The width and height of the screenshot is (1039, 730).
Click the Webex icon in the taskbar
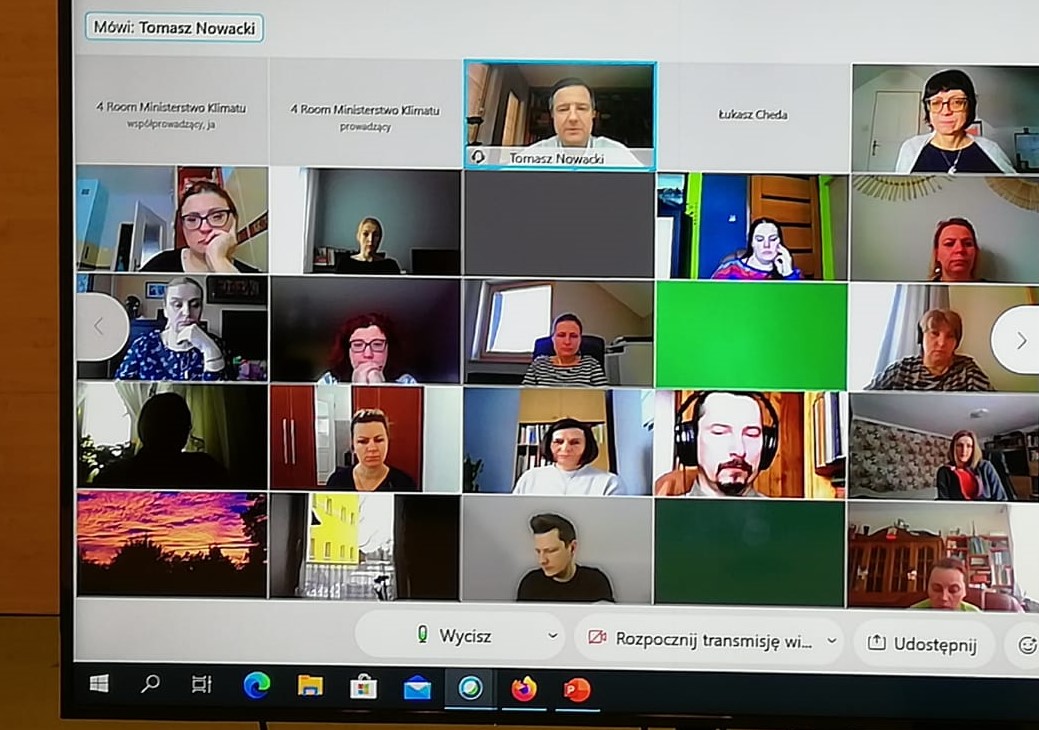(x=470, y=688)
